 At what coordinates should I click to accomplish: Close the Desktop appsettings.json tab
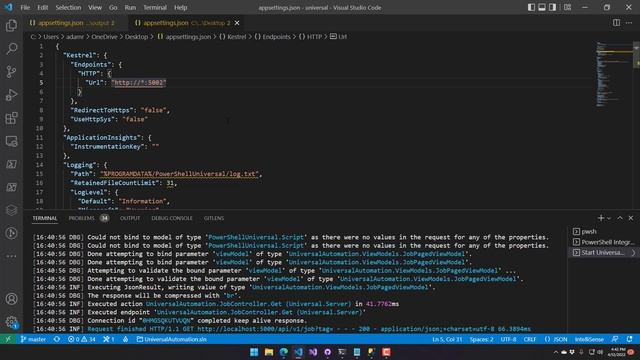237,23
